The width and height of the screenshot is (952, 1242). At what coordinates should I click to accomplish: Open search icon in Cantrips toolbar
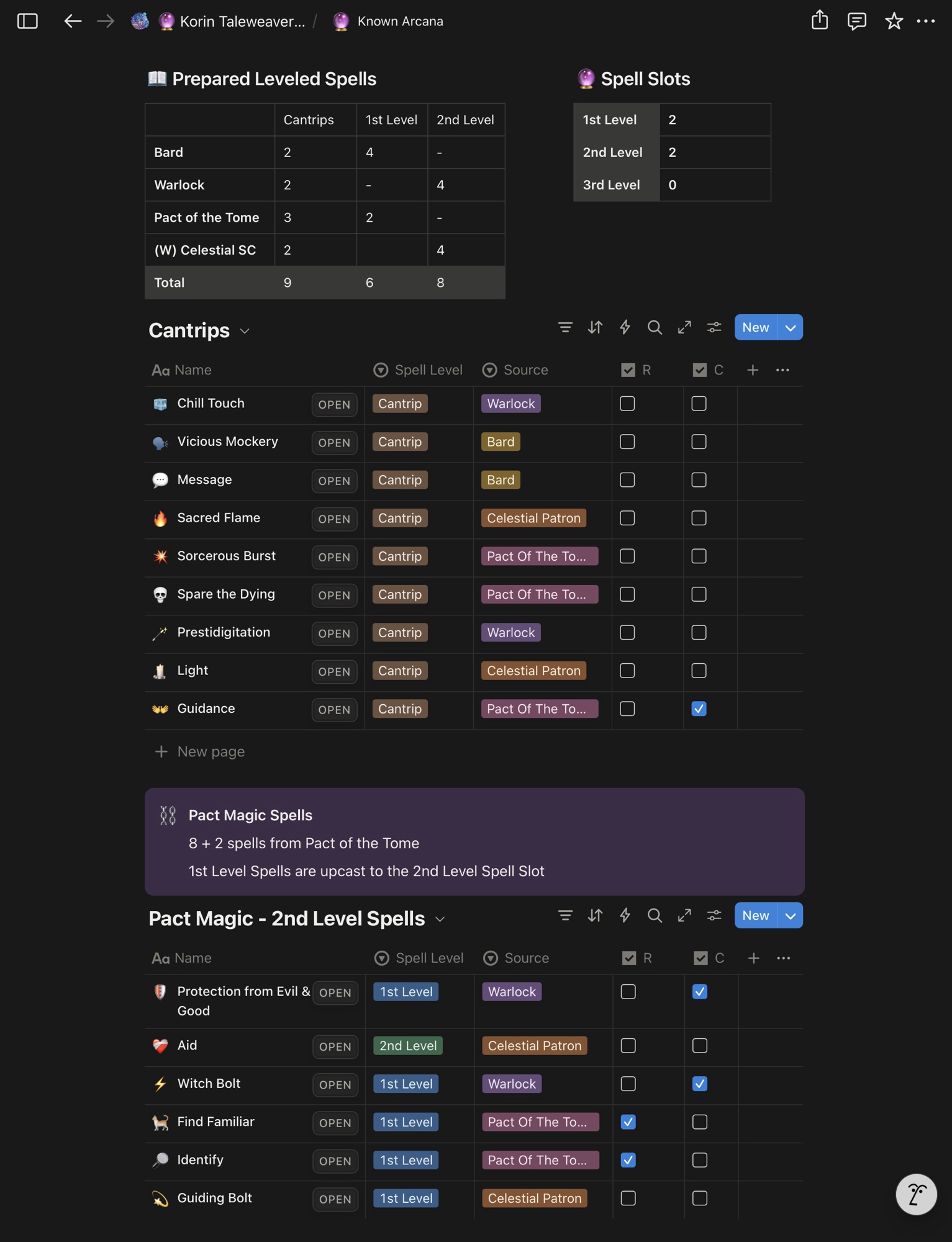(x=655, y=327)
